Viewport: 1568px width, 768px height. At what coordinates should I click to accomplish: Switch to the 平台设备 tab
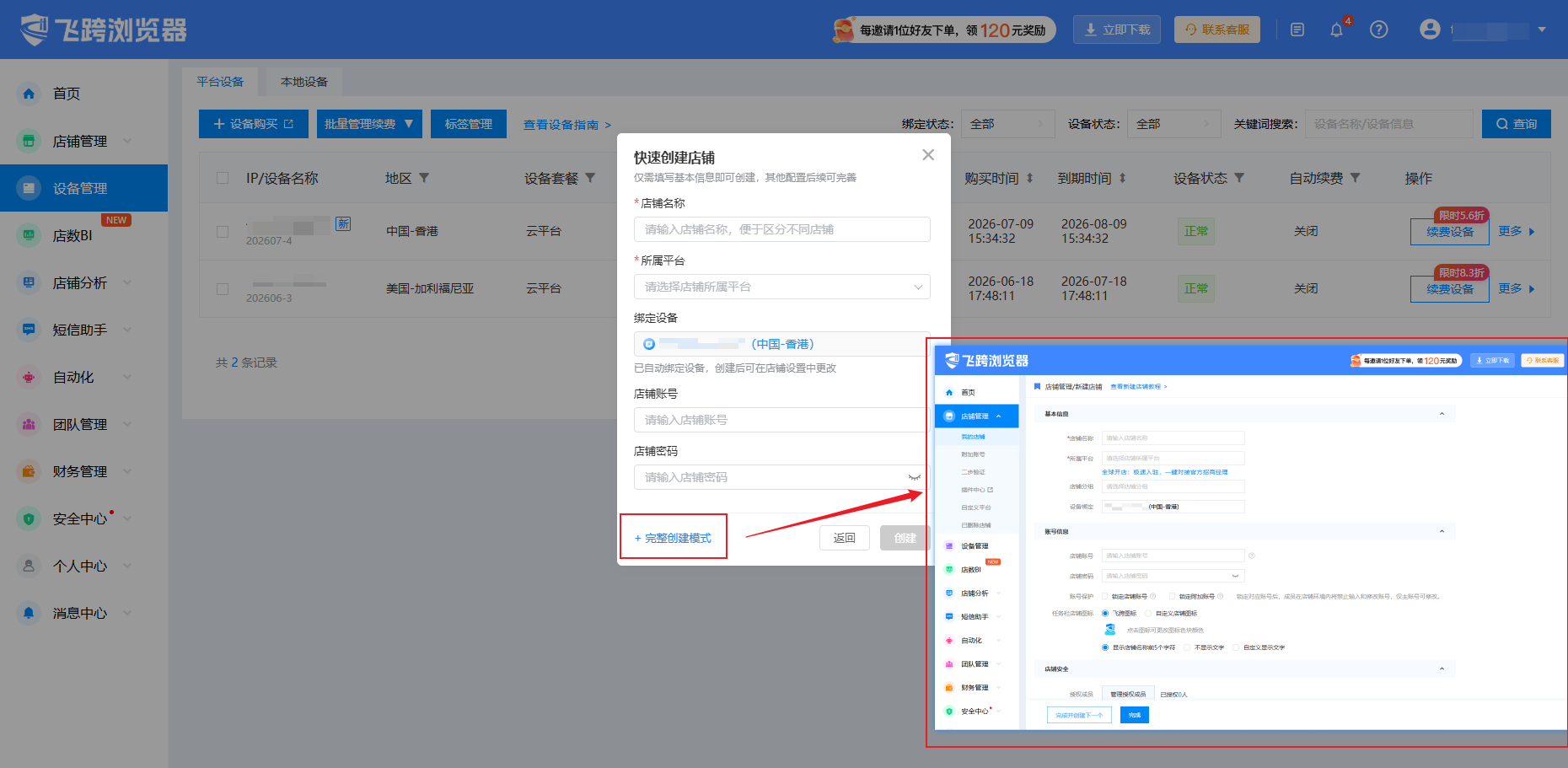click(x=220, y=82)
